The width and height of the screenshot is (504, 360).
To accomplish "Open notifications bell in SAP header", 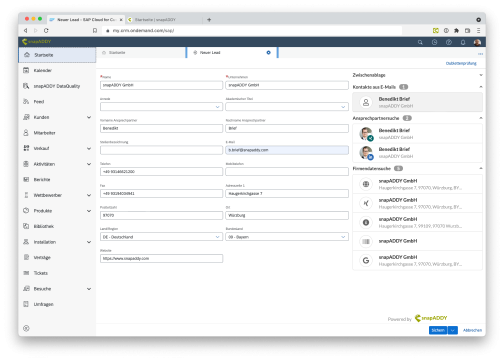I will (463, 42).
